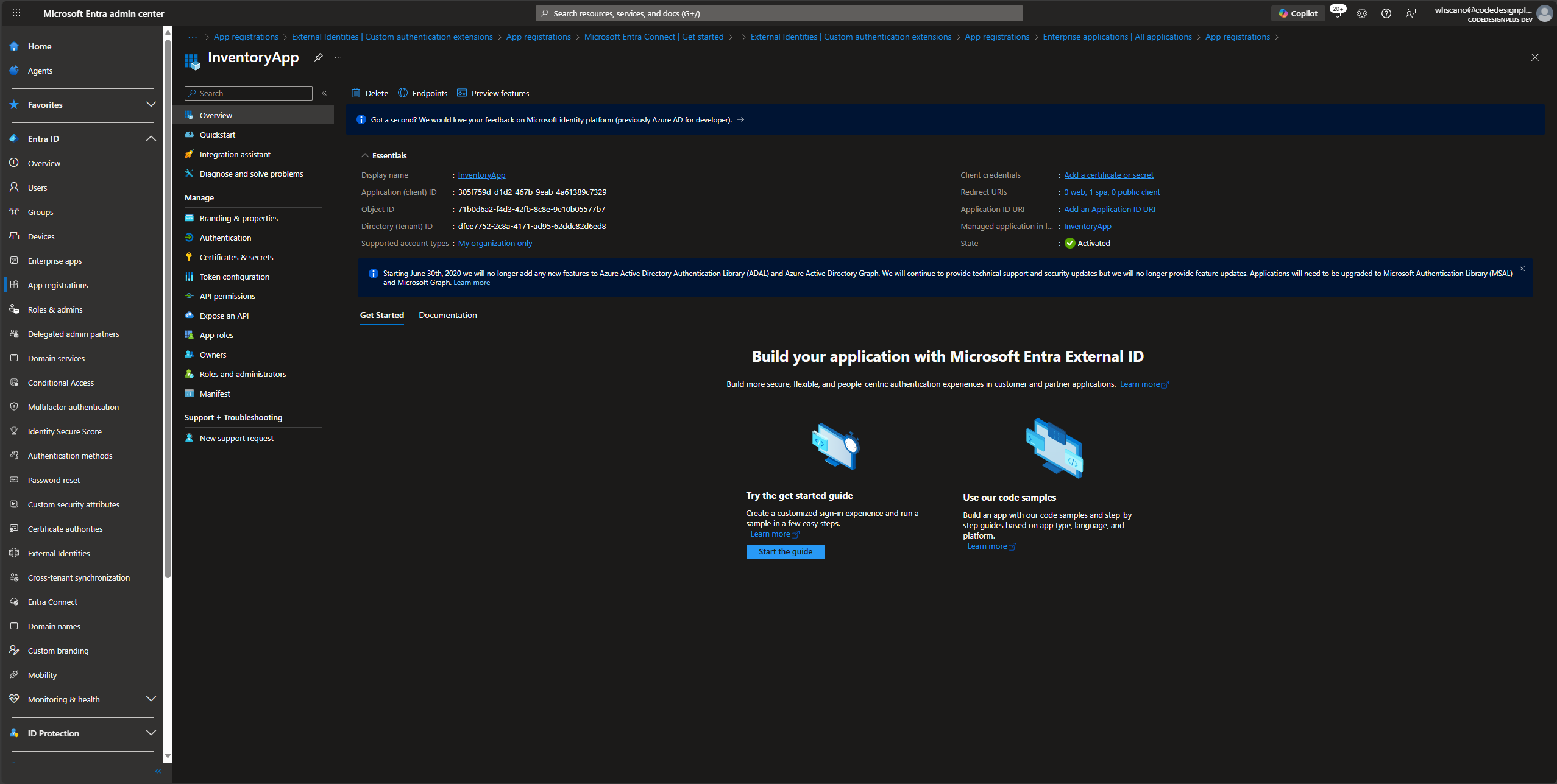Dismiss the ADAL deprecation notice

point(1522,269)
